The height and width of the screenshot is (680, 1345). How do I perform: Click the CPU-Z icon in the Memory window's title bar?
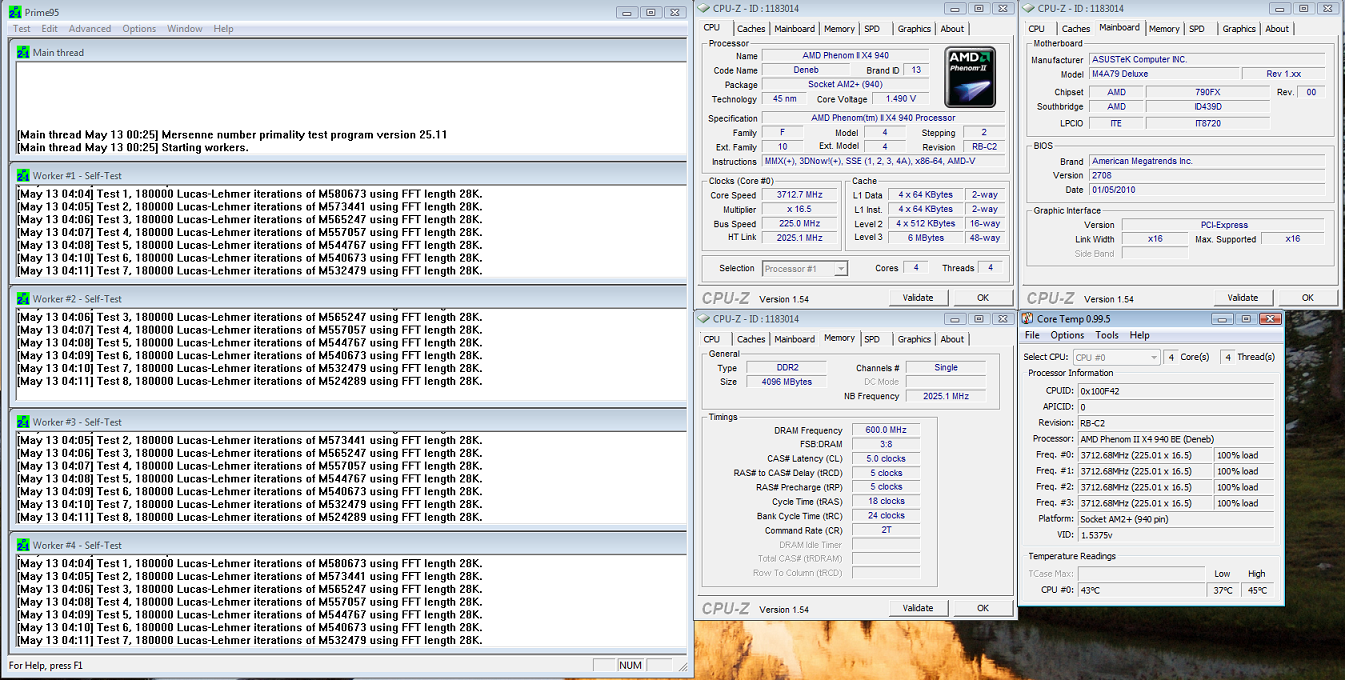(x=703, y=319)
